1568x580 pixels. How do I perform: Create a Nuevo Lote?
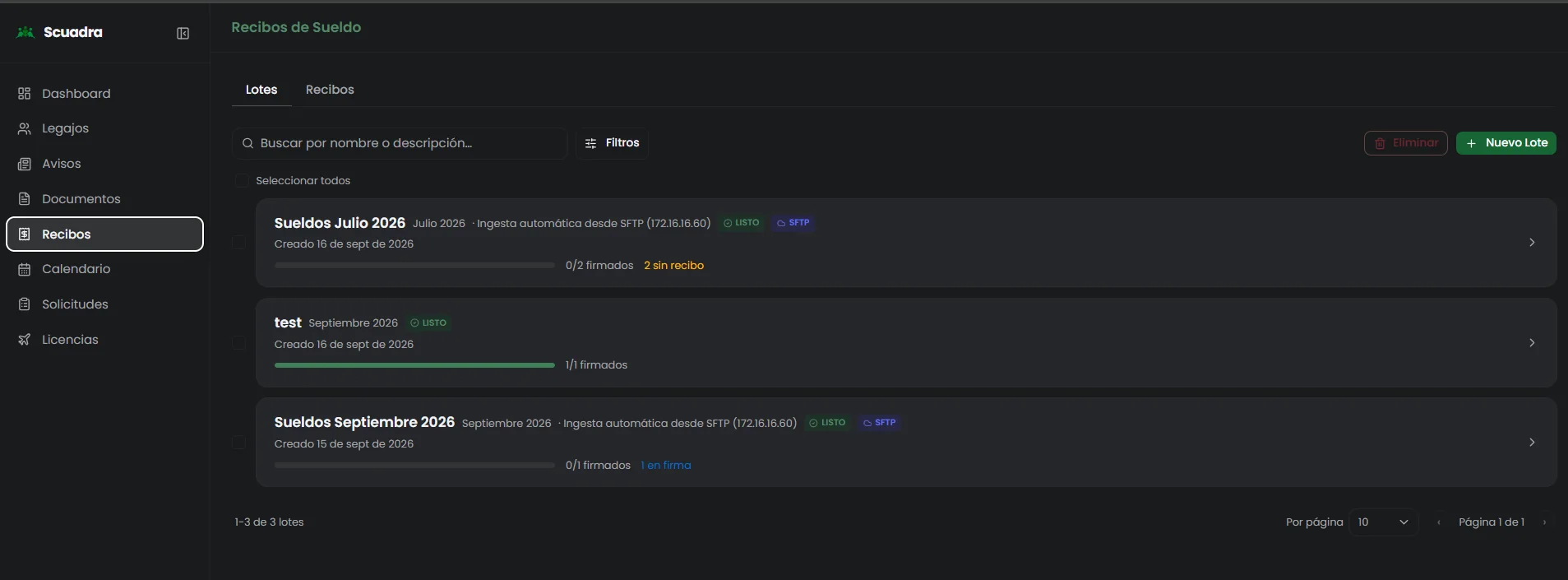[x=1506, y=143]
